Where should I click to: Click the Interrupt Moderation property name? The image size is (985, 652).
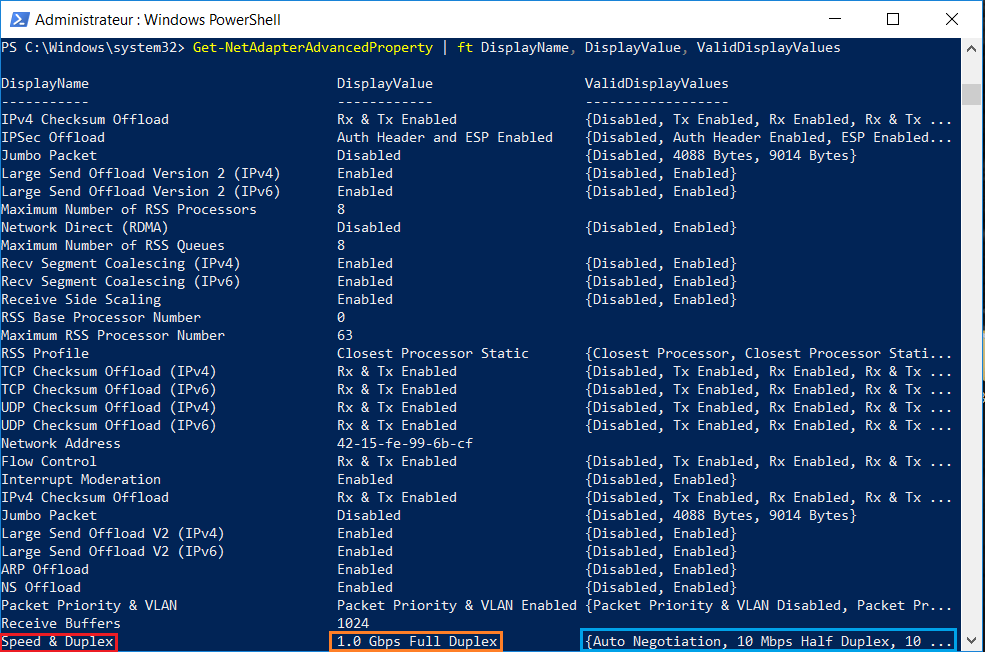[81, 479]
